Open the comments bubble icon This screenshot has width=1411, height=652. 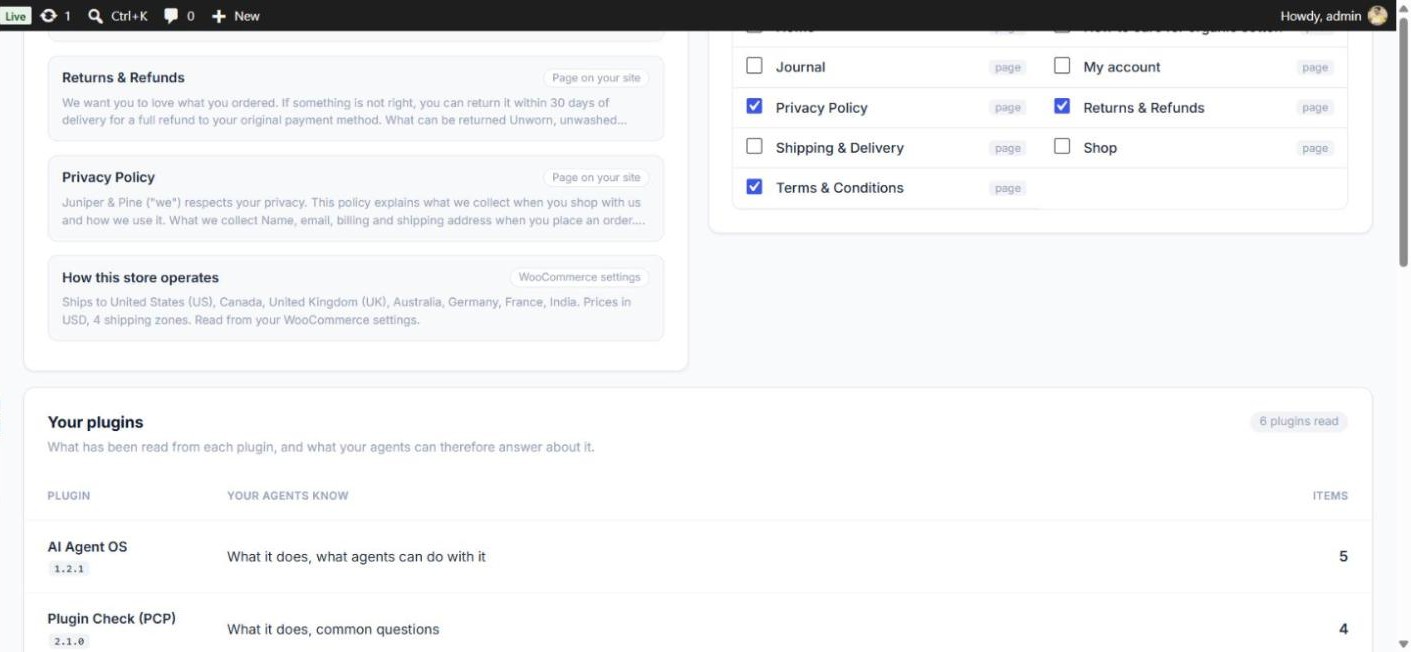(x=171, y=15)
